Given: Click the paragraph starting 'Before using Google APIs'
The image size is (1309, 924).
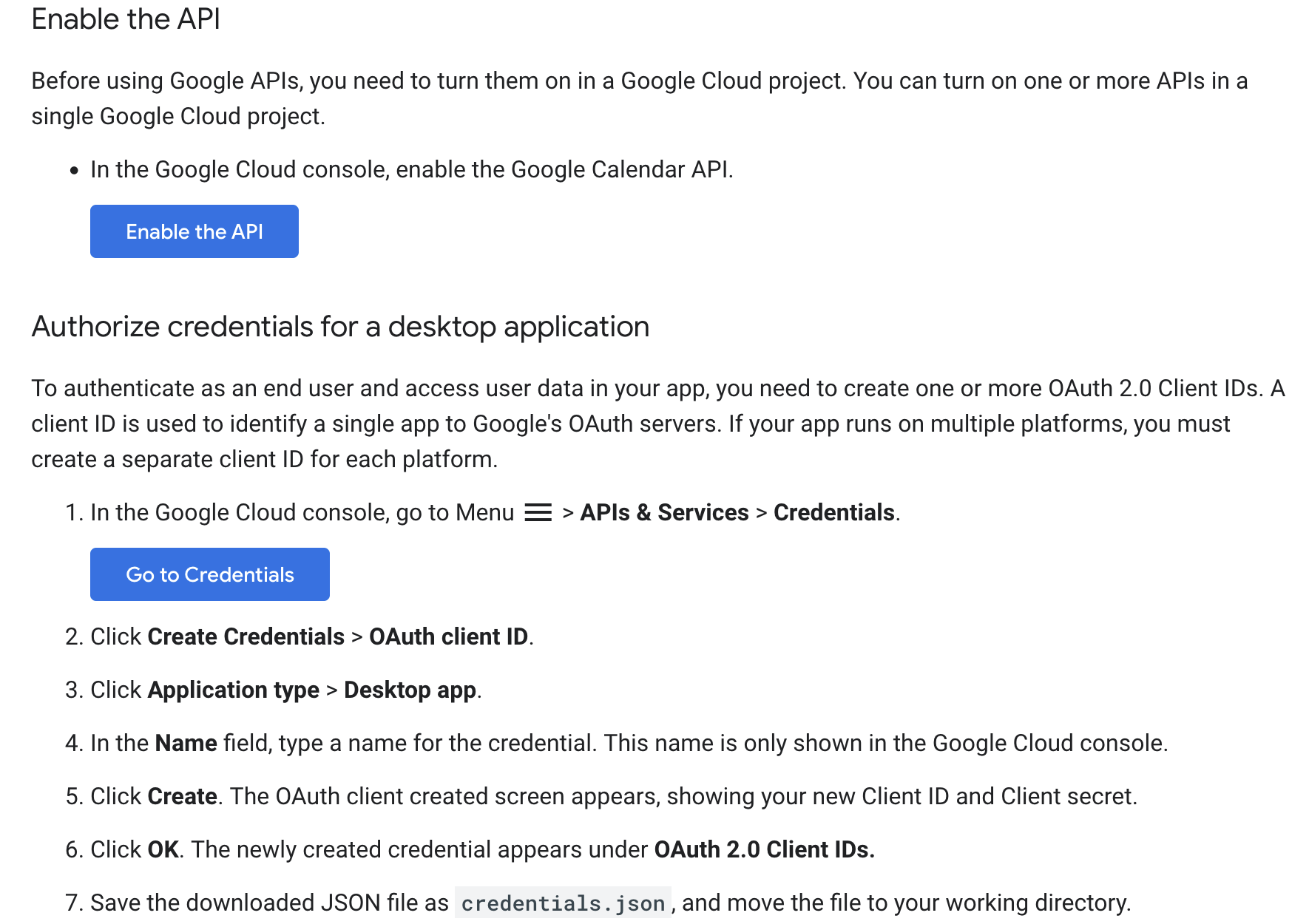Looking at the screenshot, I should (640, 98).
